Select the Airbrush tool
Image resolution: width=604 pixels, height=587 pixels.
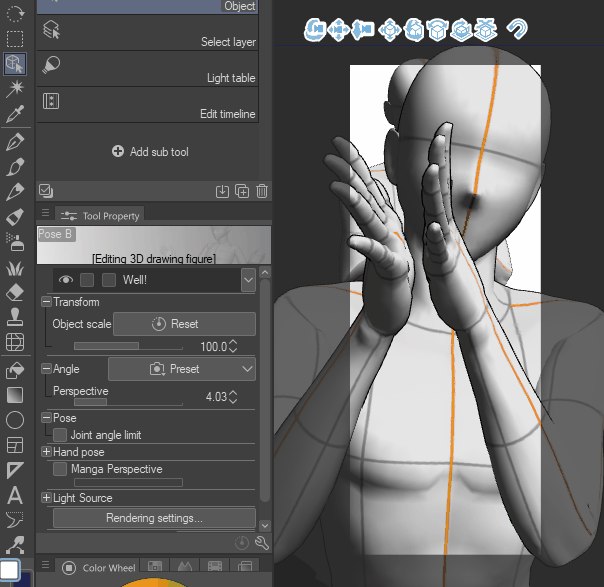point(15,242)
